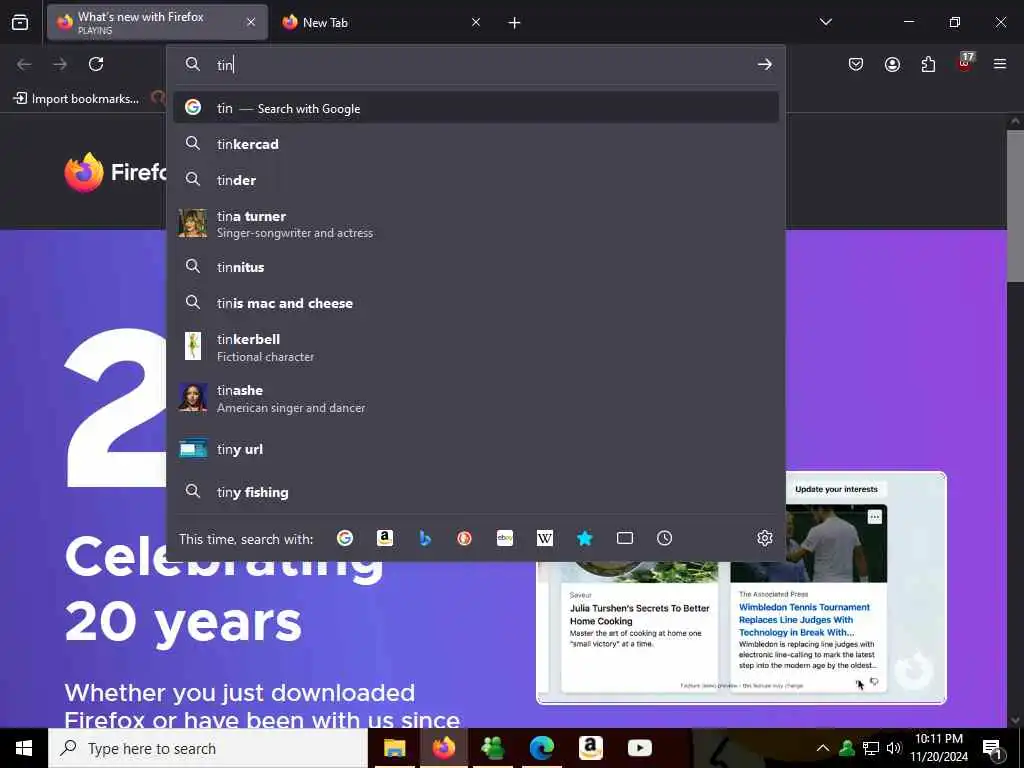Select the tinashe suggestion

pos(476,398)
